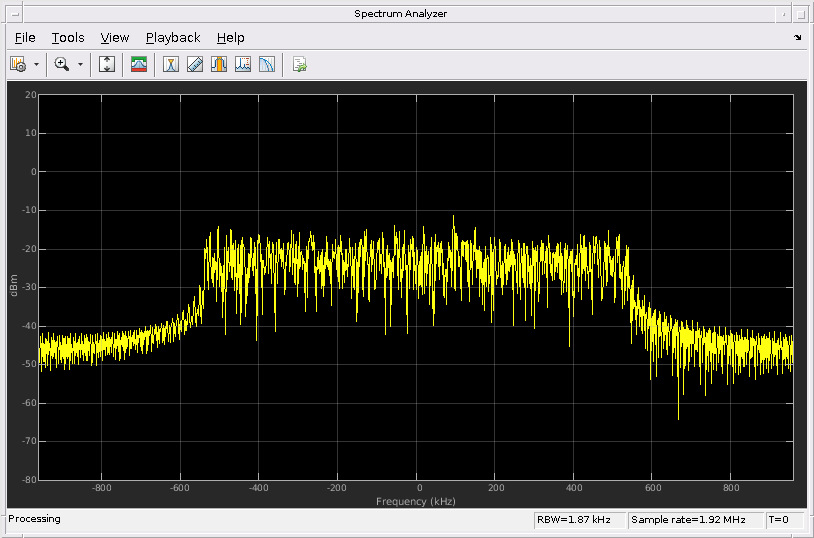
Task: Open the Playback menu
Action: [x=173, y=37]
